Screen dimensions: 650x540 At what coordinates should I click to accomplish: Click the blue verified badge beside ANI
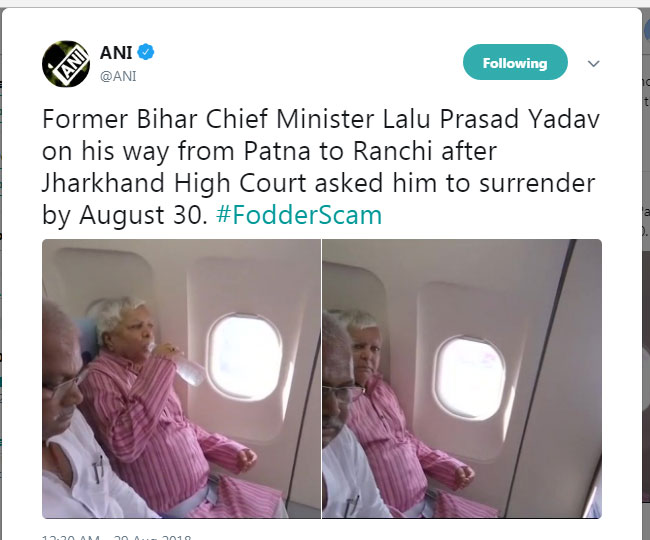[x=146, y=52]
